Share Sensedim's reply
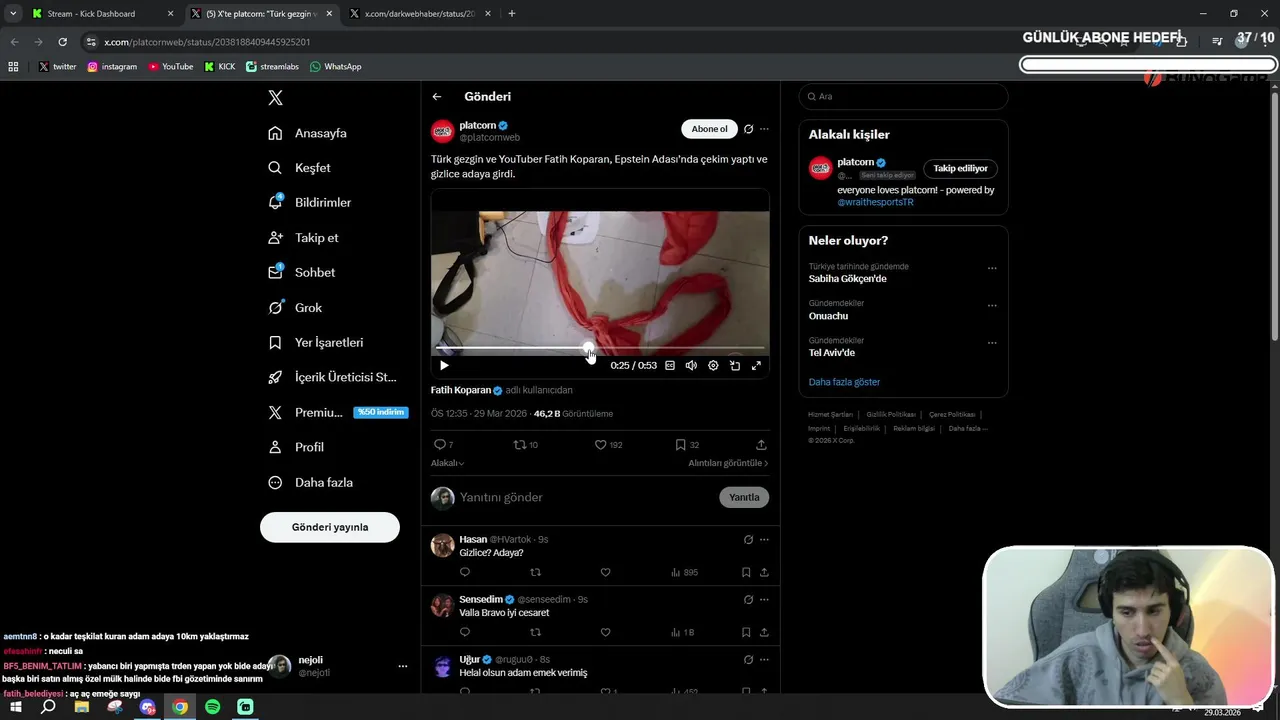 (764, 632)
